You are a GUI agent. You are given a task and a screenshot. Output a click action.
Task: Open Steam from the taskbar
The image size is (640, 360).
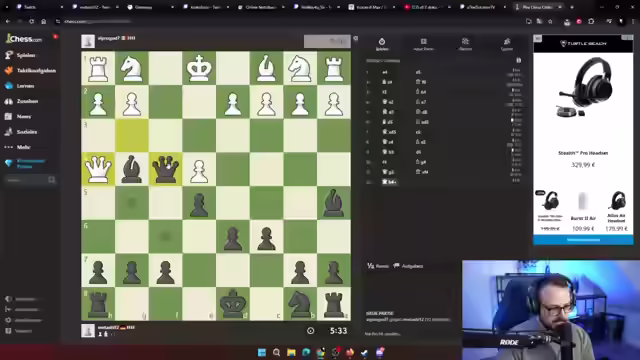[x=364, y=352]
